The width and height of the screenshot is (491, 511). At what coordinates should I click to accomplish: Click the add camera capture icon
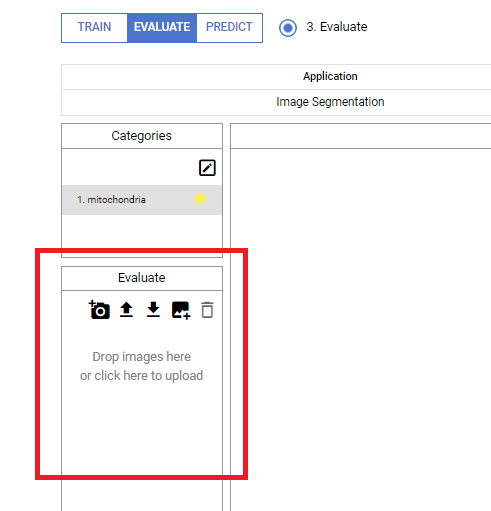(x=99, y=310)
